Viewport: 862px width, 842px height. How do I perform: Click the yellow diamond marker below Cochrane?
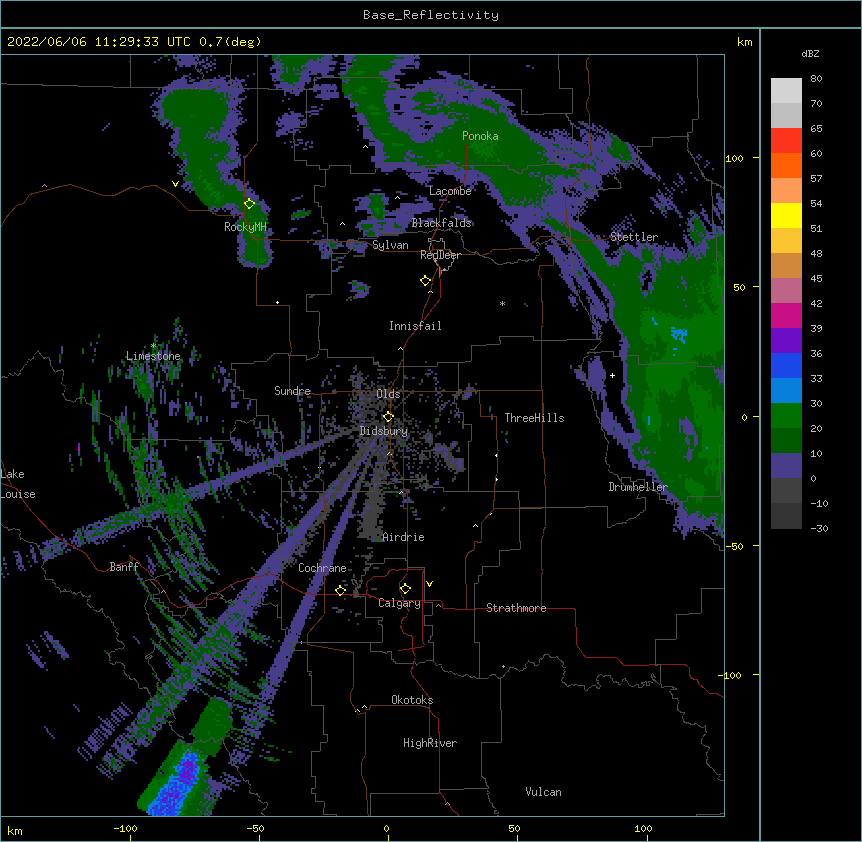pos(340,590)
